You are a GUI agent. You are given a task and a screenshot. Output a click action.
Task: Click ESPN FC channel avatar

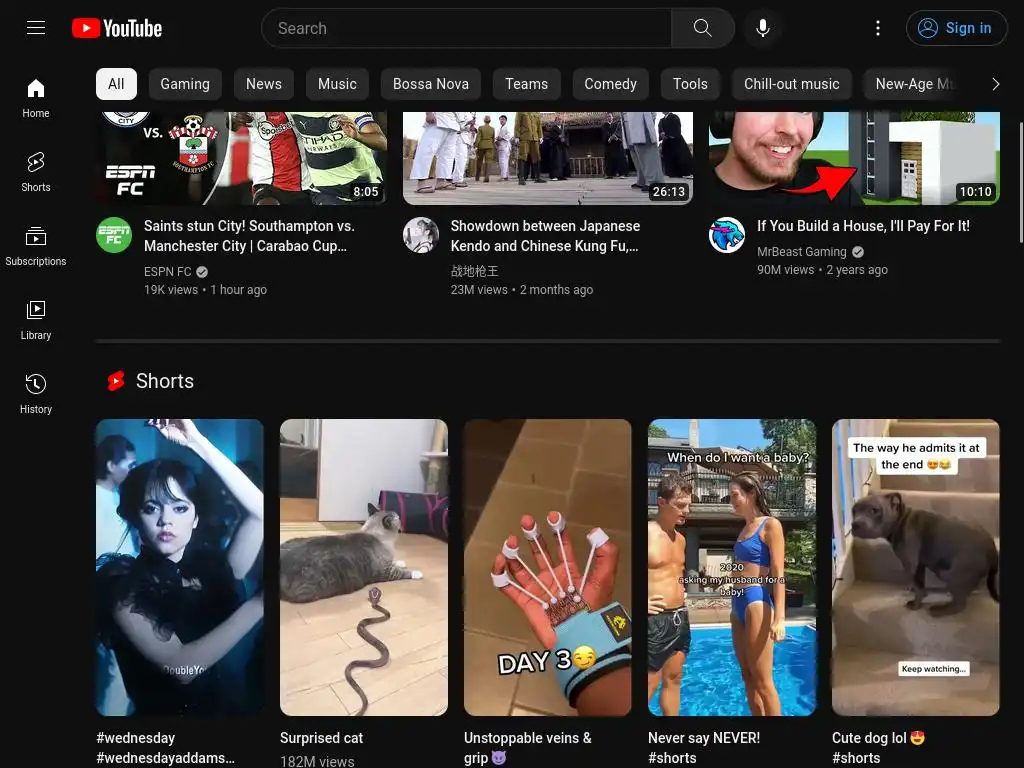(x=114, y=234)
